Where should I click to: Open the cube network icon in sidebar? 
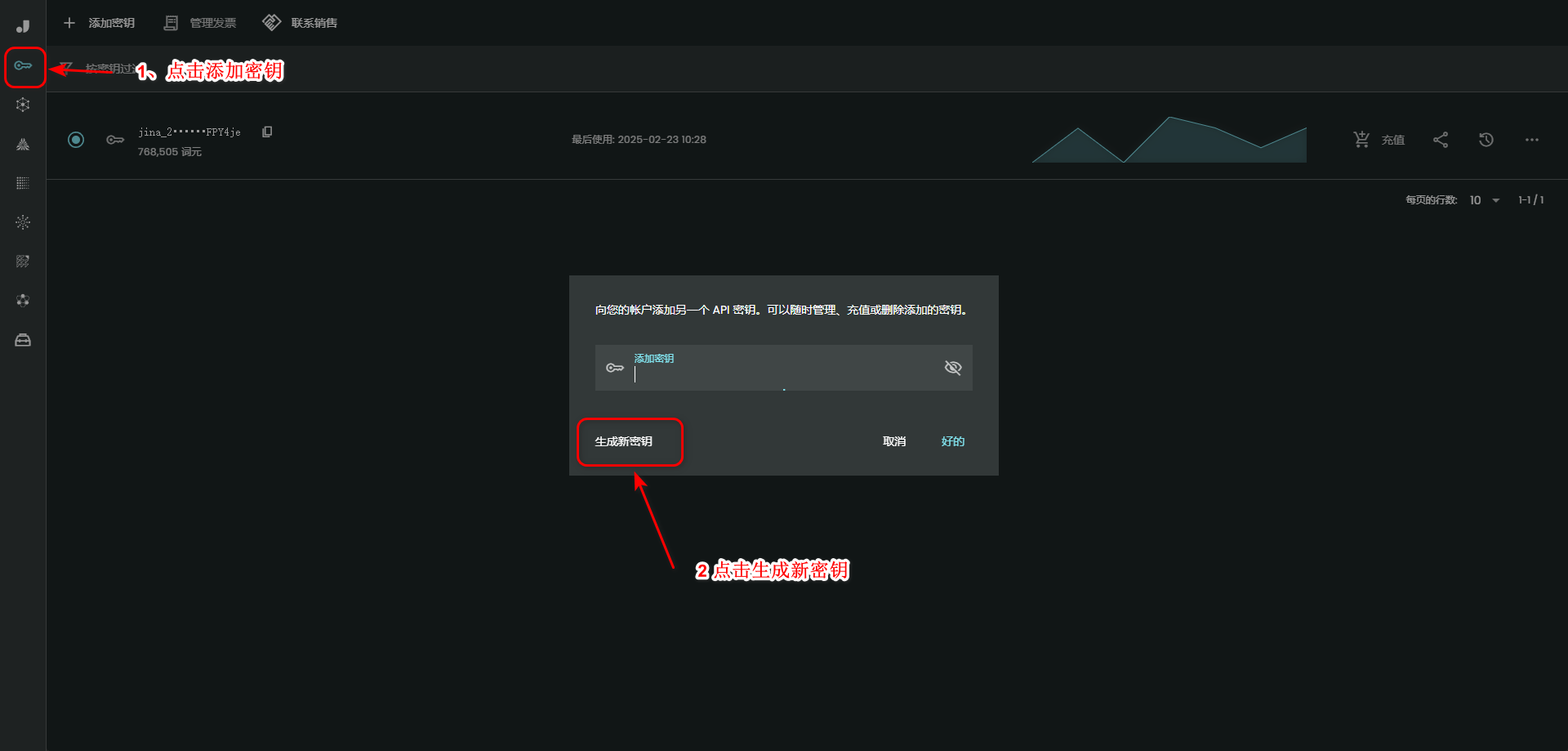click(x=23, y=105)
